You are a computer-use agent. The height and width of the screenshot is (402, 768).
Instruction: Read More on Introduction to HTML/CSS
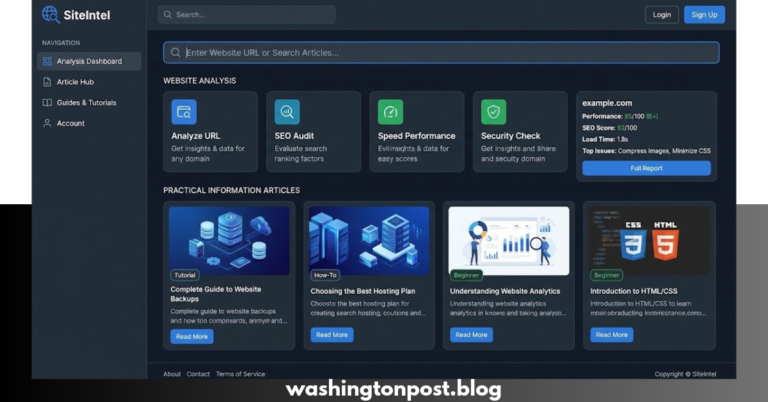[x=611, y=334]
